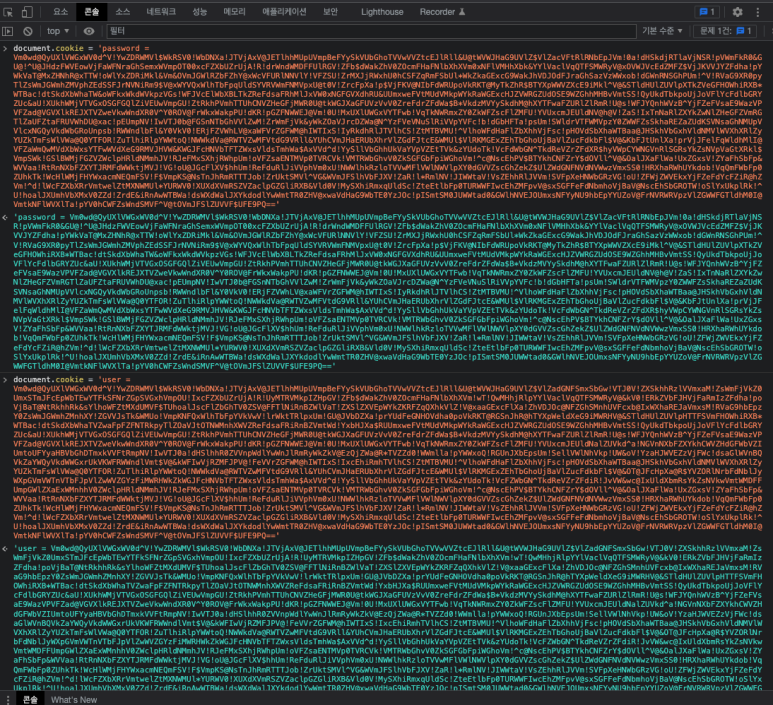773x705 pixels.
Task: Open the 보안 tab
Action: pos(330,12)
